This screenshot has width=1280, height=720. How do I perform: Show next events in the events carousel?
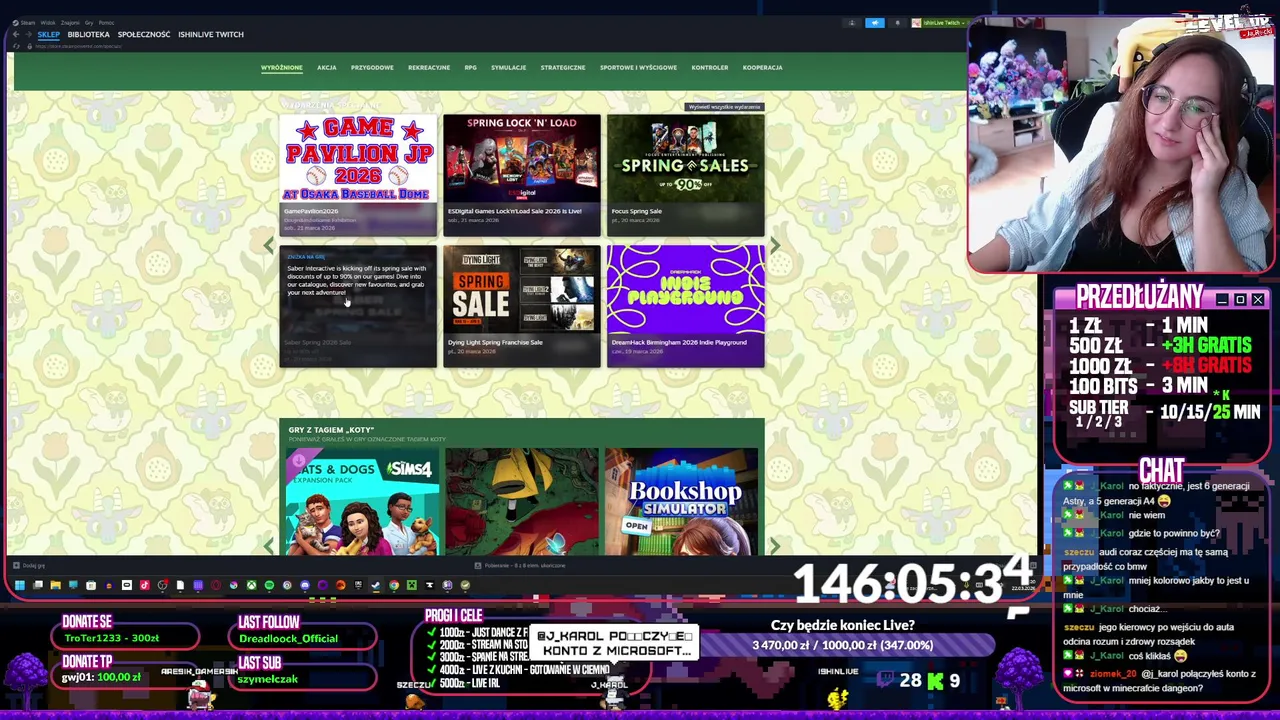775,245
